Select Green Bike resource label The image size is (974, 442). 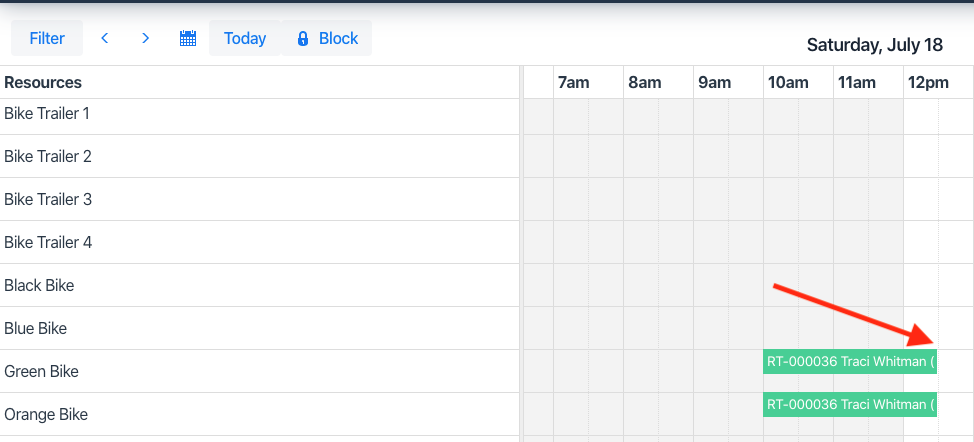[41, 372]
